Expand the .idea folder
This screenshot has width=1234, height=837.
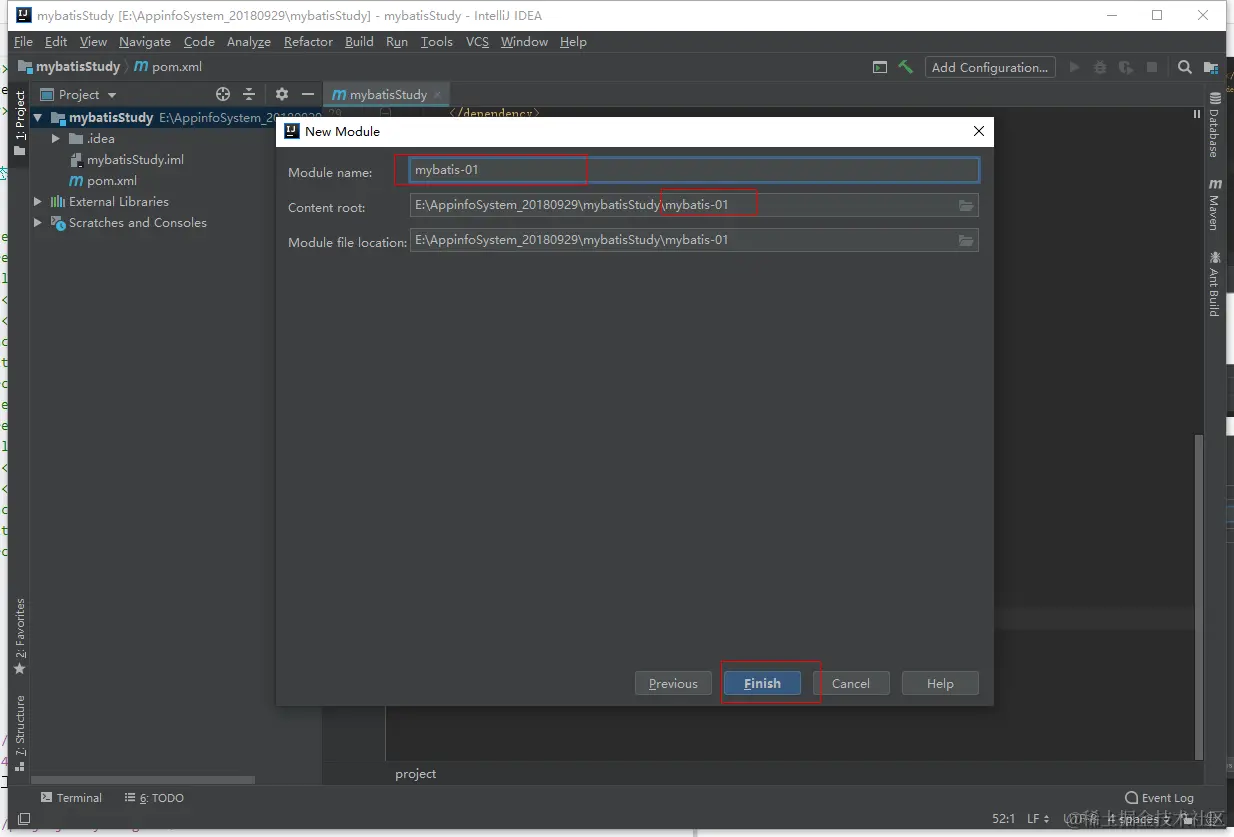(57, 138)
